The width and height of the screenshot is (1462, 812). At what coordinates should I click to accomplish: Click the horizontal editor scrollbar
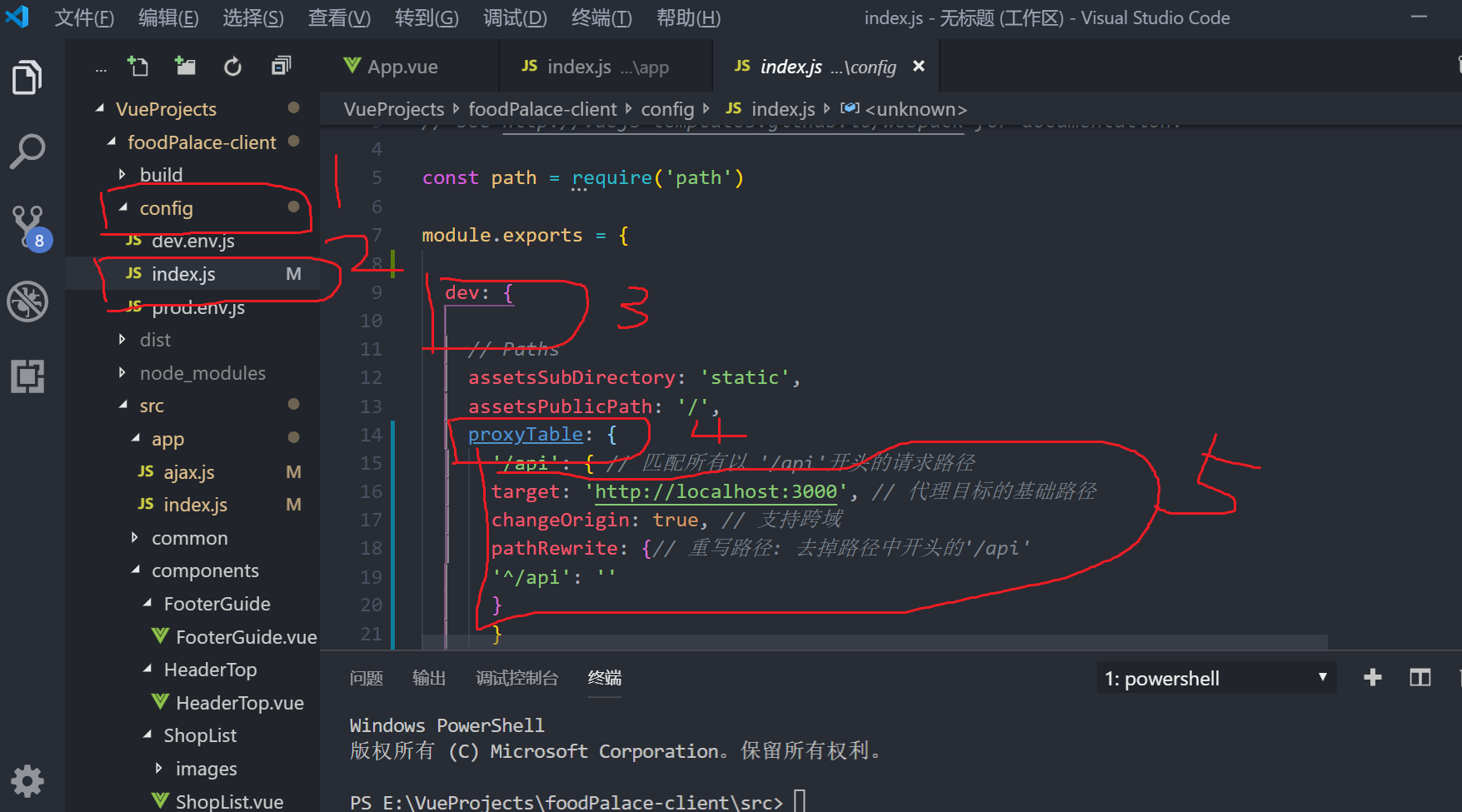click(875, 642)
